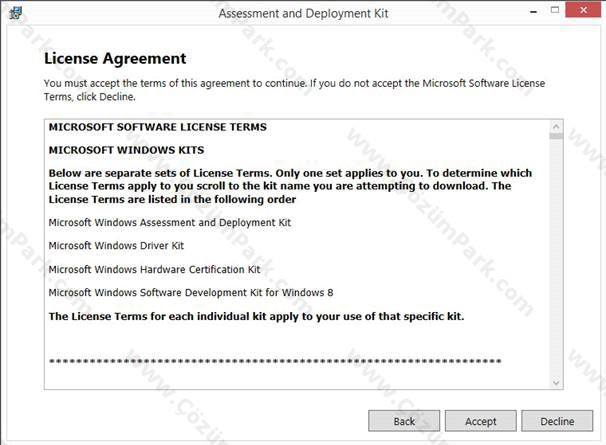Viewport: 606px width, 445px height.
Task: Click the MICROSOFT WINDOWS KITS line
Action: coord(126,150)
